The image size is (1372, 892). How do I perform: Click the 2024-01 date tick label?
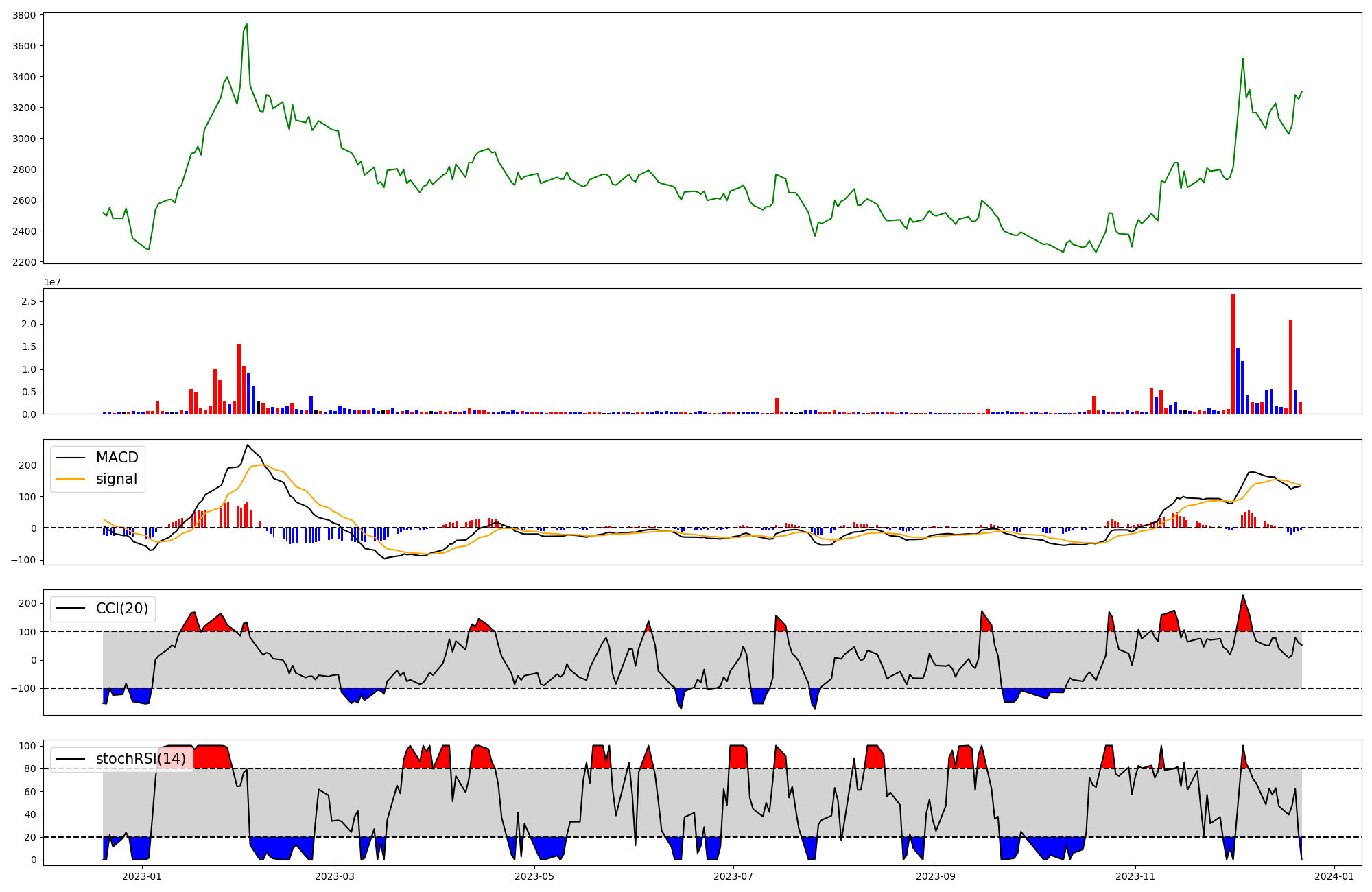pos(1334,876)
